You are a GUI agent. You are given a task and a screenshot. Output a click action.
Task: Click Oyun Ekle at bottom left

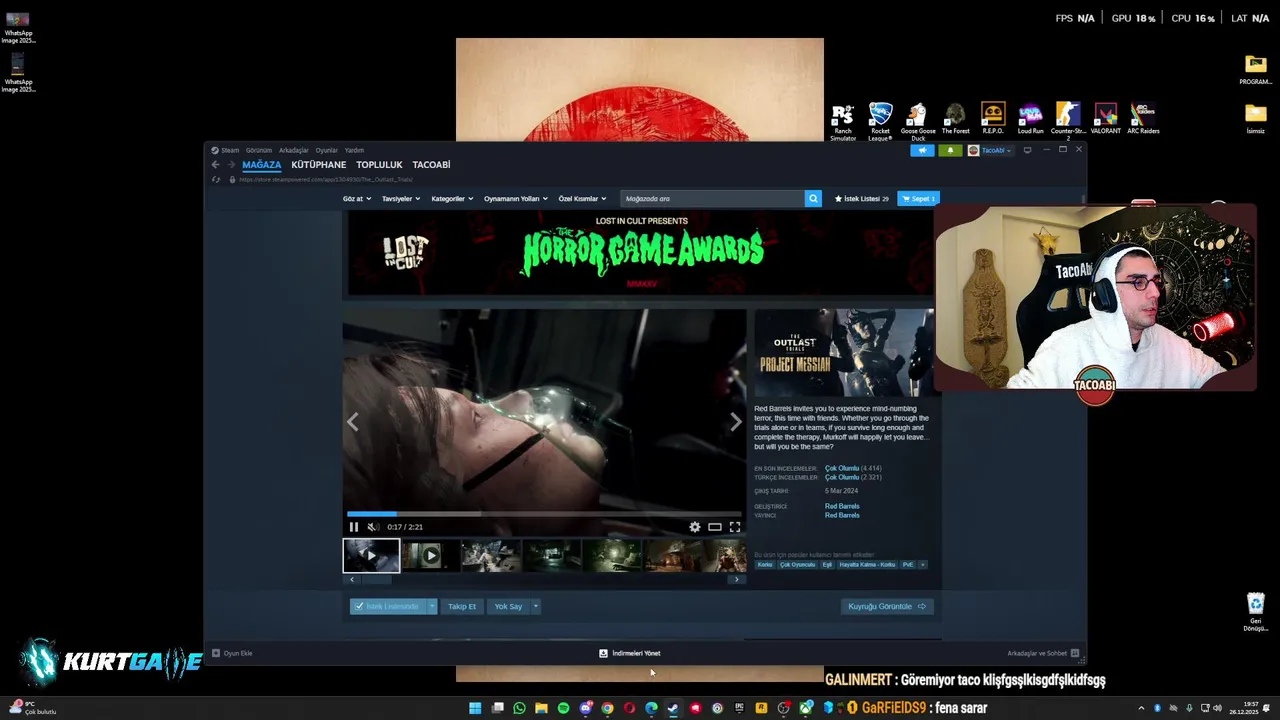point(232,653)
